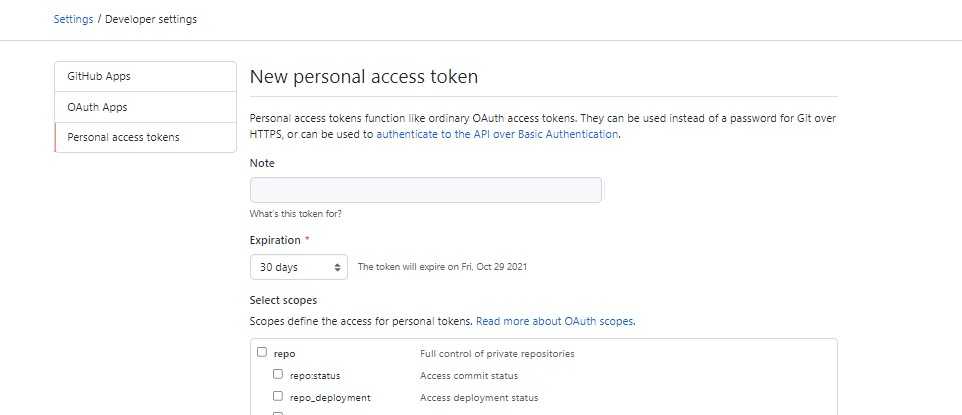Check the repo_deployment scope checkbox
Image resolution: width=962 pixels, height=415 pixels.
pyautogui.click(x=278, y=396)
